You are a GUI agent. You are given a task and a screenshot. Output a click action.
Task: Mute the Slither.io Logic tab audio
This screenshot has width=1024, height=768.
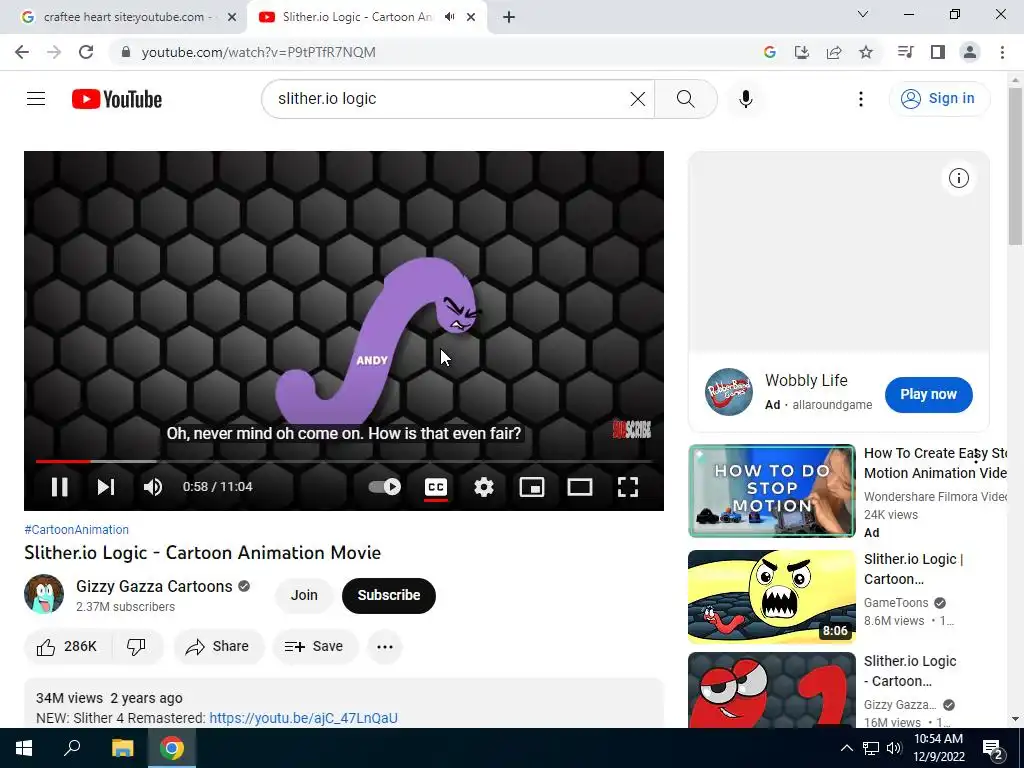click(449, 17)
